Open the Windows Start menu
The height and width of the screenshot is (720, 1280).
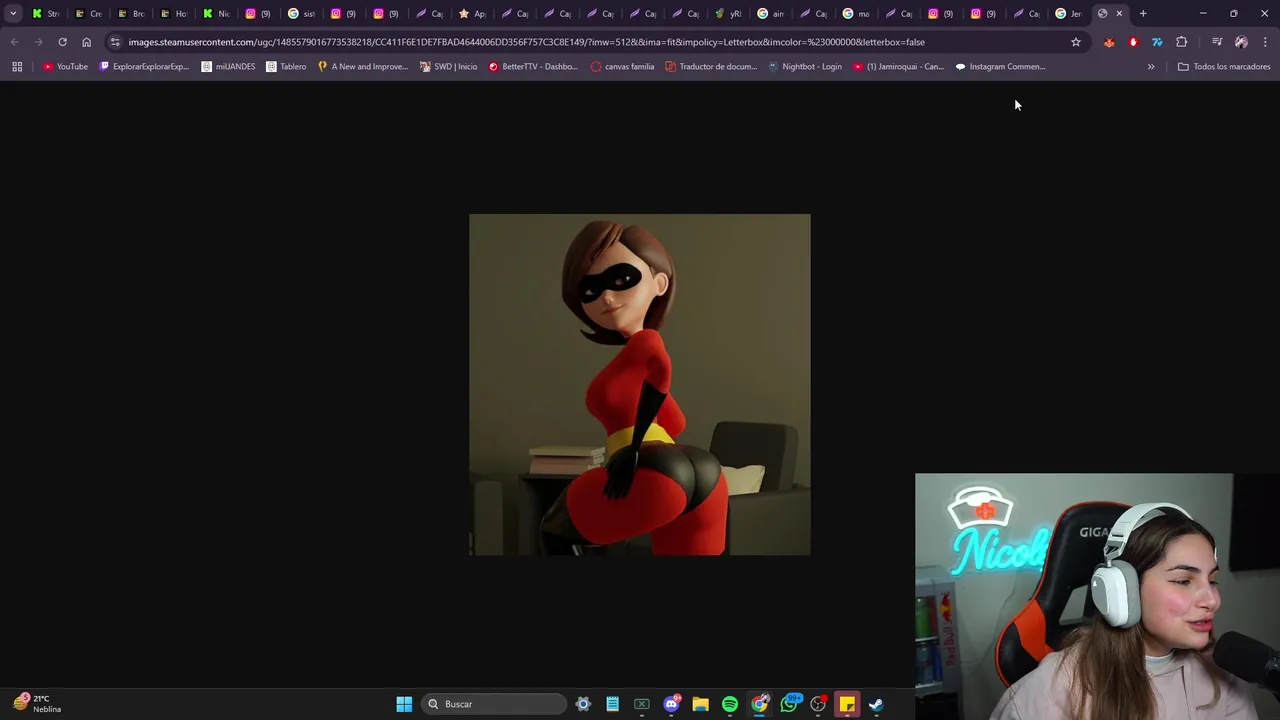[404, 704]
